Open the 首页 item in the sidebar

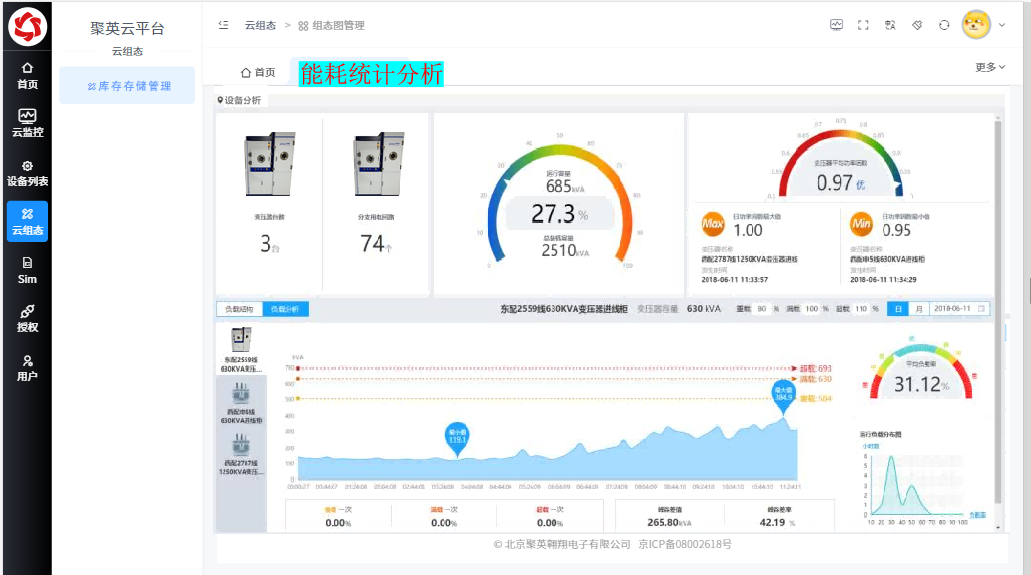[27, 76]
